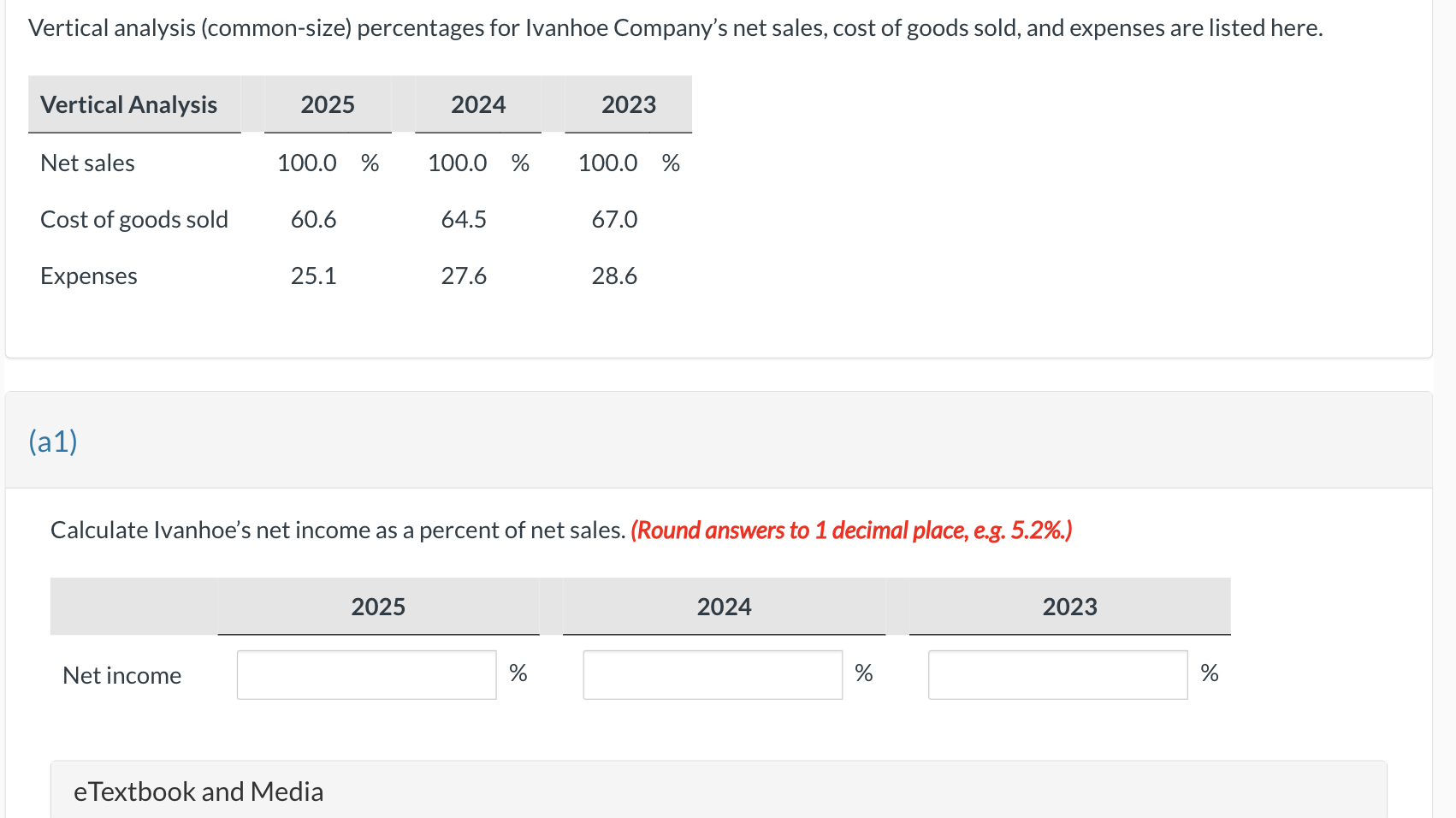
Task: Select the 2024 column header in the analysis table
Action: pyautogui.click(x=478, y=104)
